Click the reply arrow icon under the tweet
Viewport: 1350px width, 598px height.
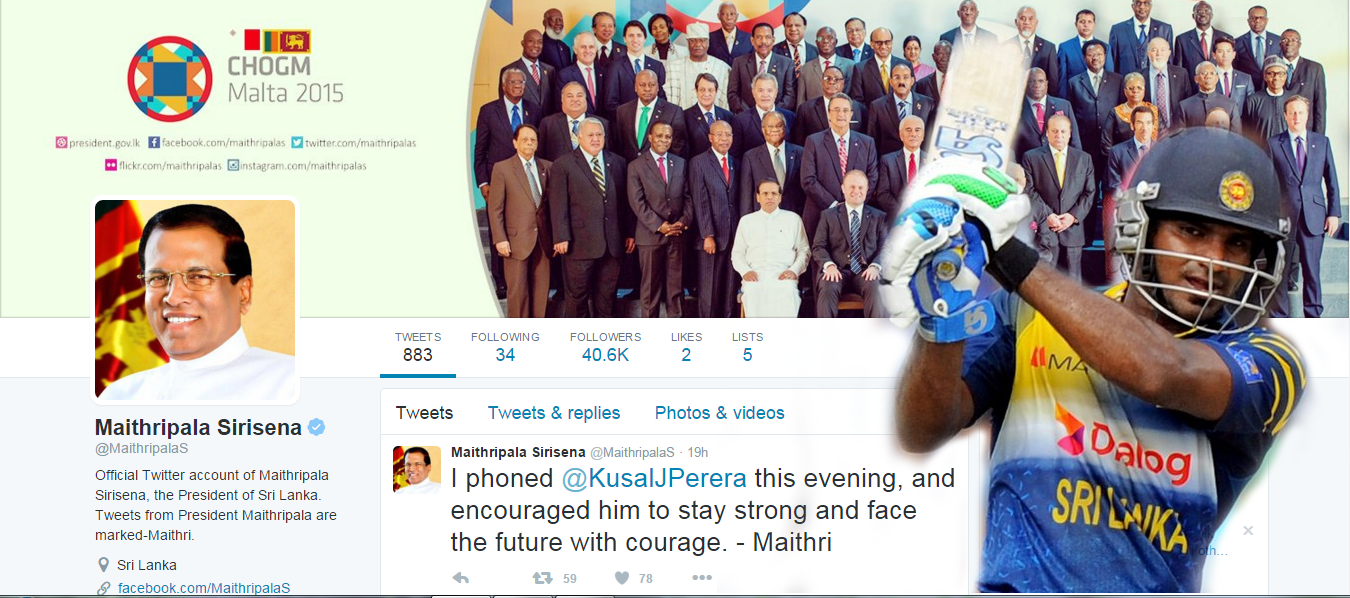tap(461, 577)
